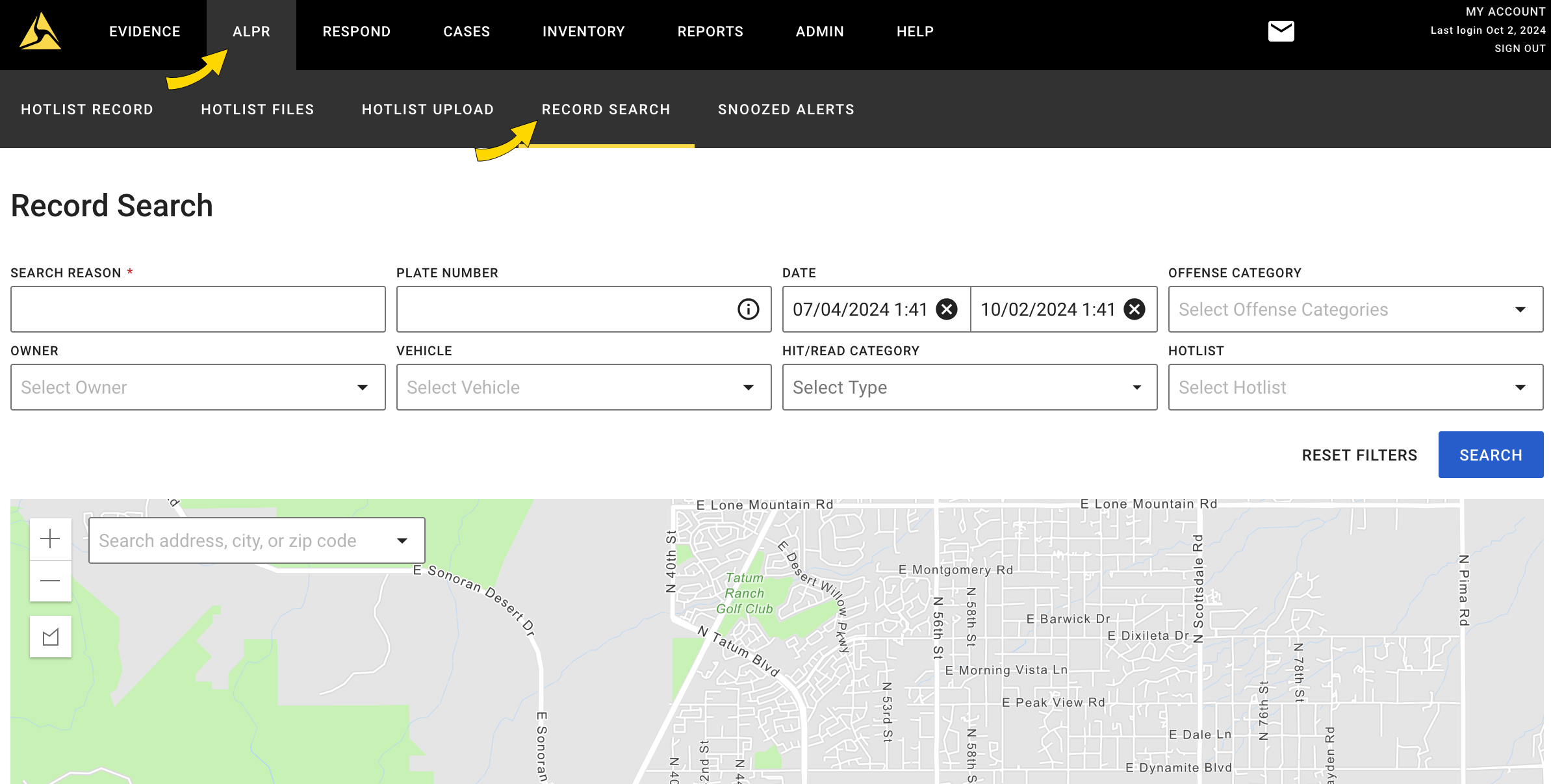
Task: Open the Select Vehicle dropdown
Action: pos(748,388)
